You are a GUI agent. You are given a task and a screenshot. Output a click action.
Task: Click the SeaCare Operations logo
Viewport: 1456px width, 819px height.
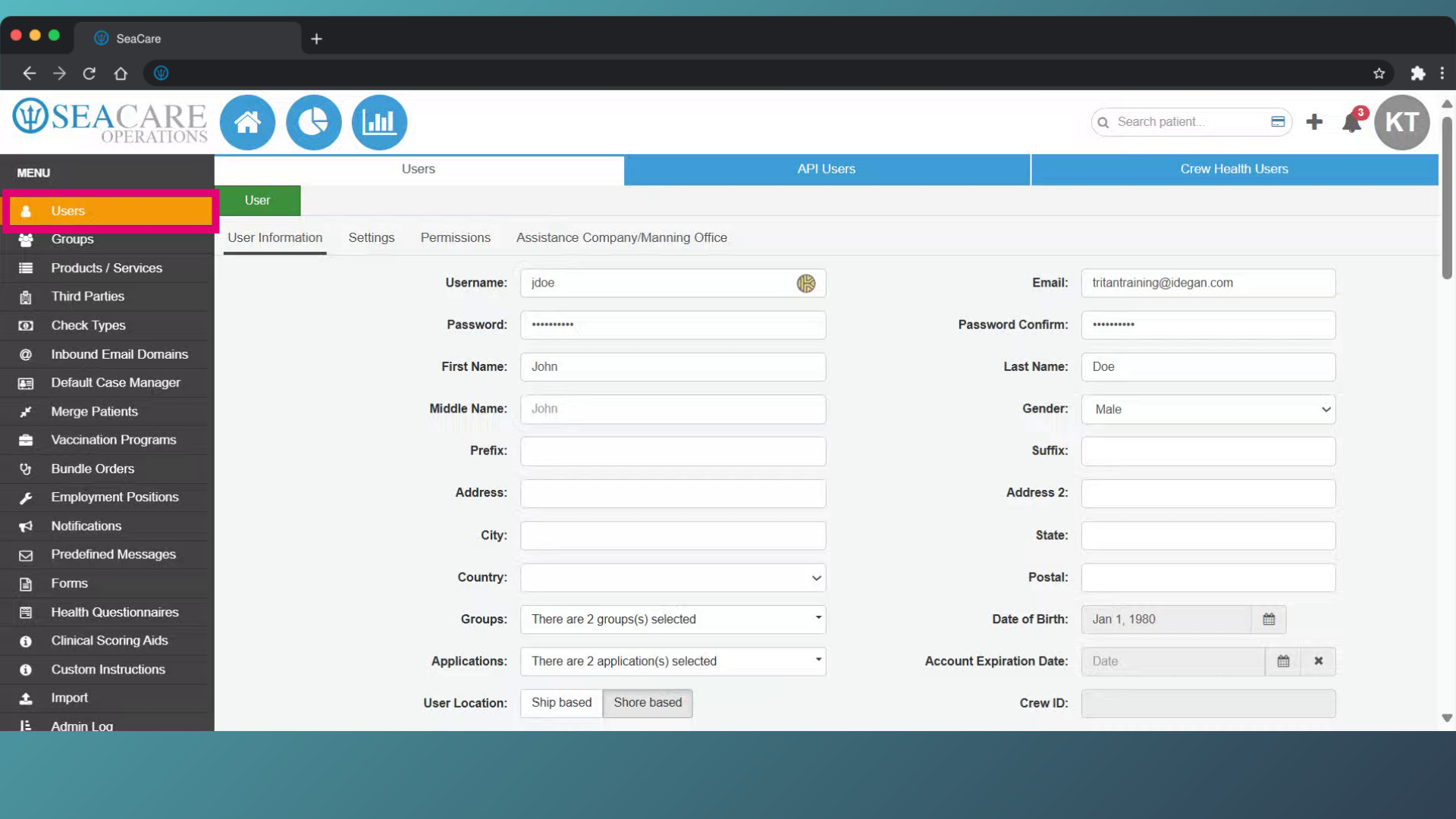pos(111,121)
